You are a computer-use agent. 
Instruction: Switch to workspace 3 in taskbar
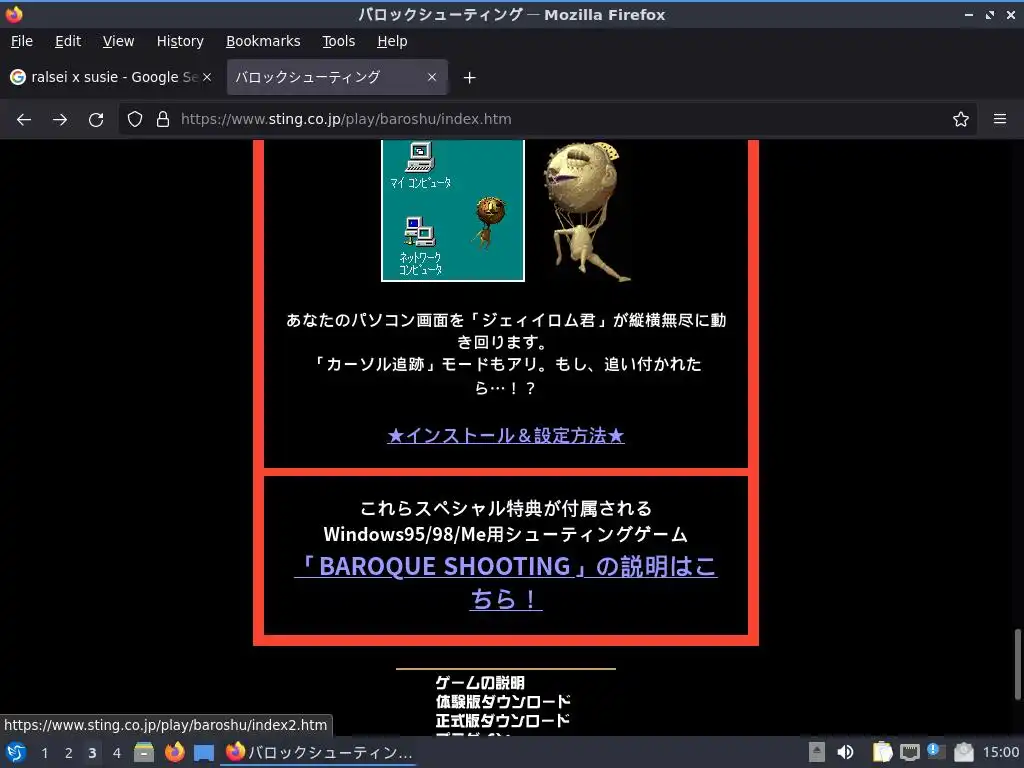[92, 753]
